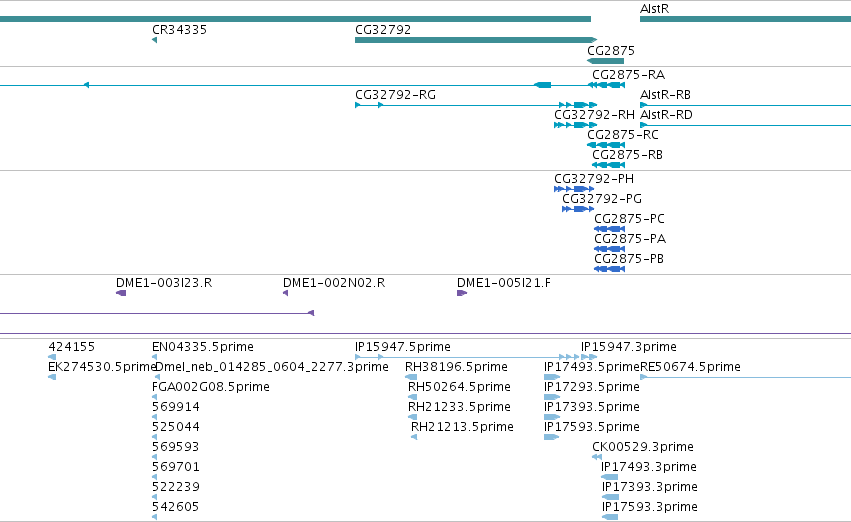The width and height of the screenshot is (851, 522).
Task: Select the IP17393.3prime EST label
Action: 650,488
